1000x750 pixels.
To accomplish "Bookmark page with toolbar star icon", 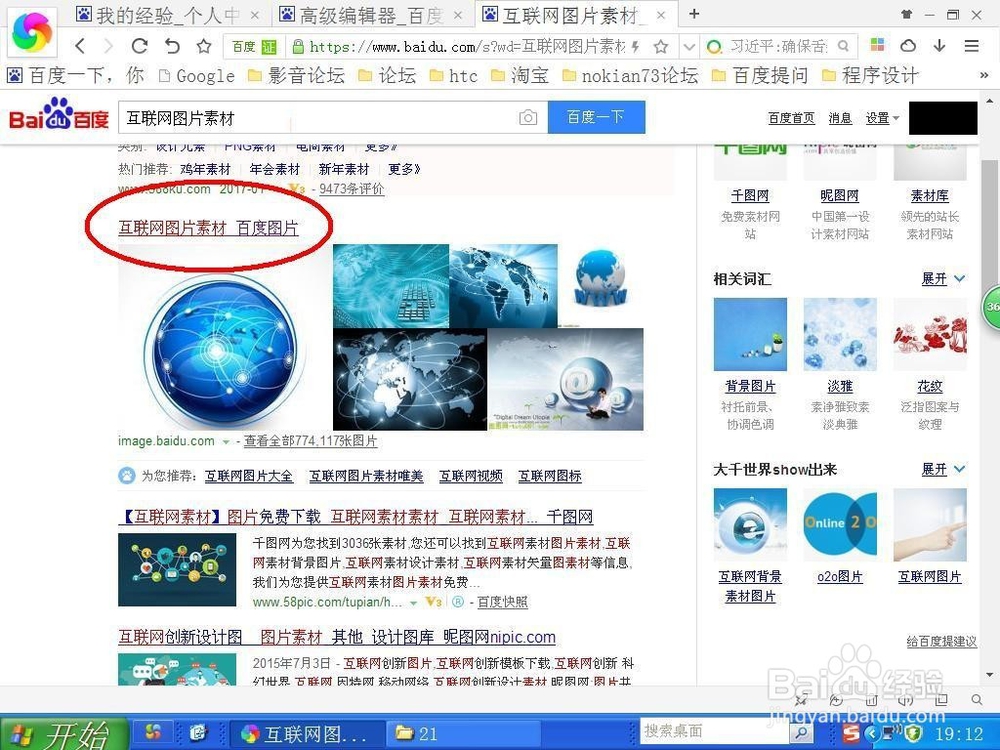I will [203, 46].
